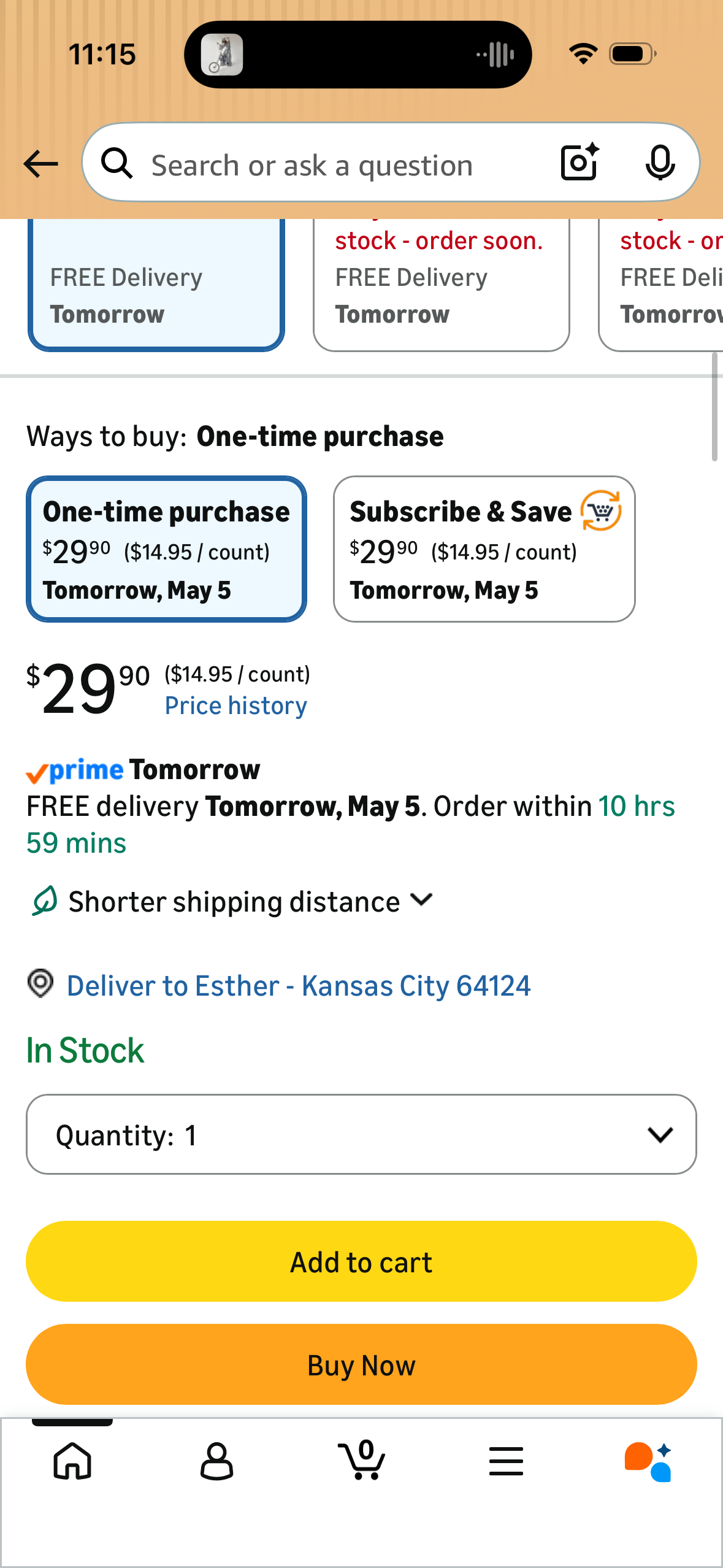Tap the microphone voice search icon
723x1568 pixels.
660,163
